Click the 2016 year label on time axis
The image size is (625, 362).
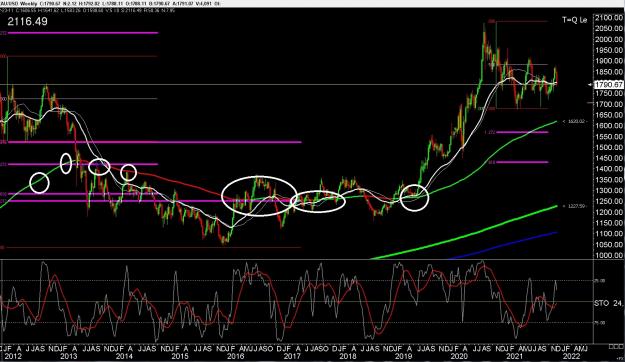(236, 356)
